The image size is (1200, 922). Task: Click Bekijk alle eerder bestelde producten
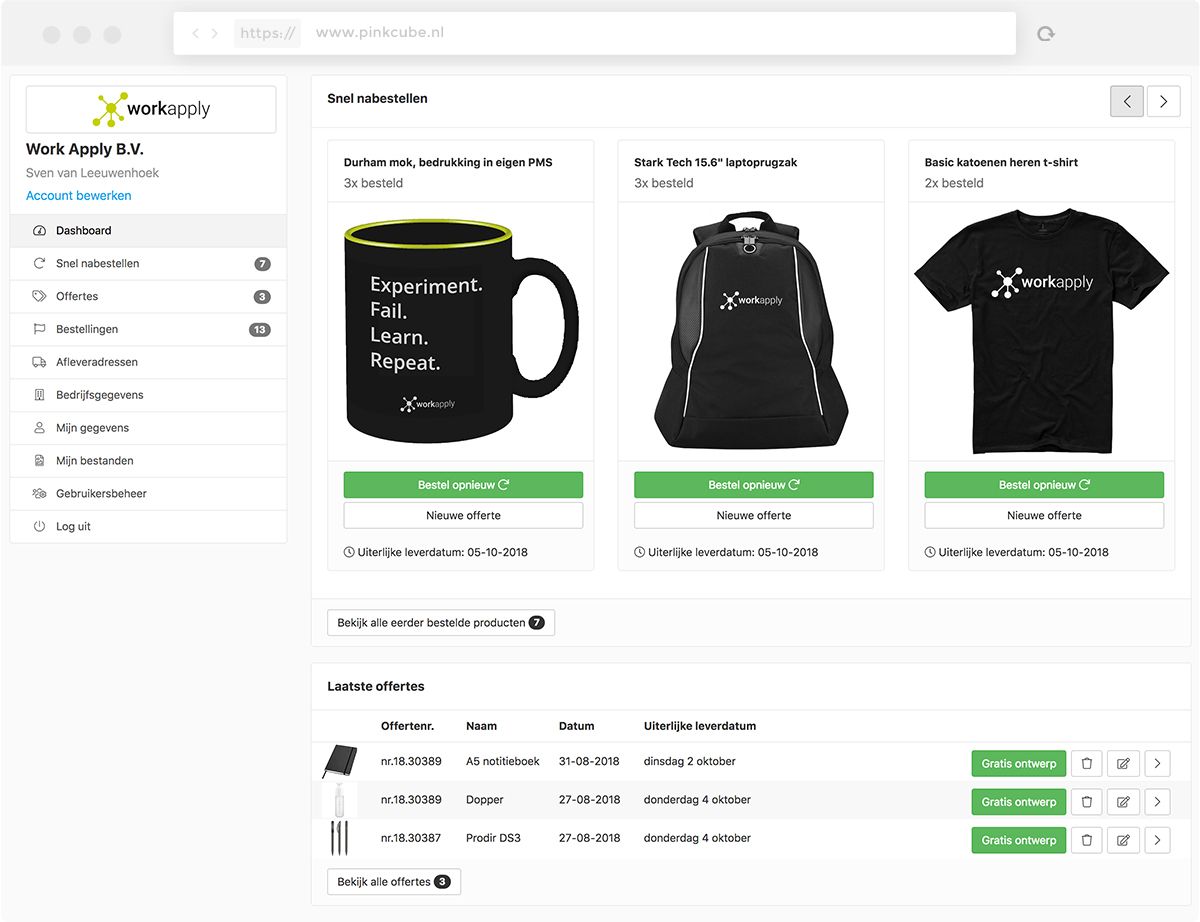point(441,621)
